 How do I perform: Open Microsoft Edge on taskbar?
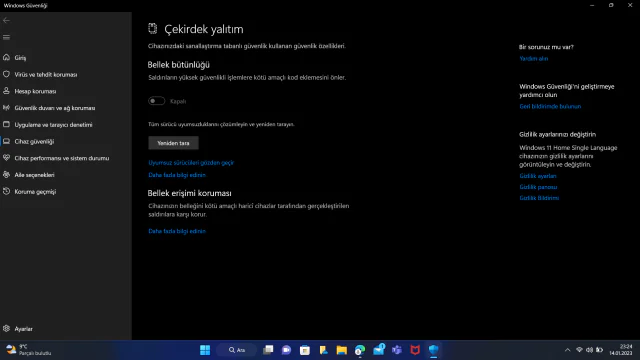(360, 350)
